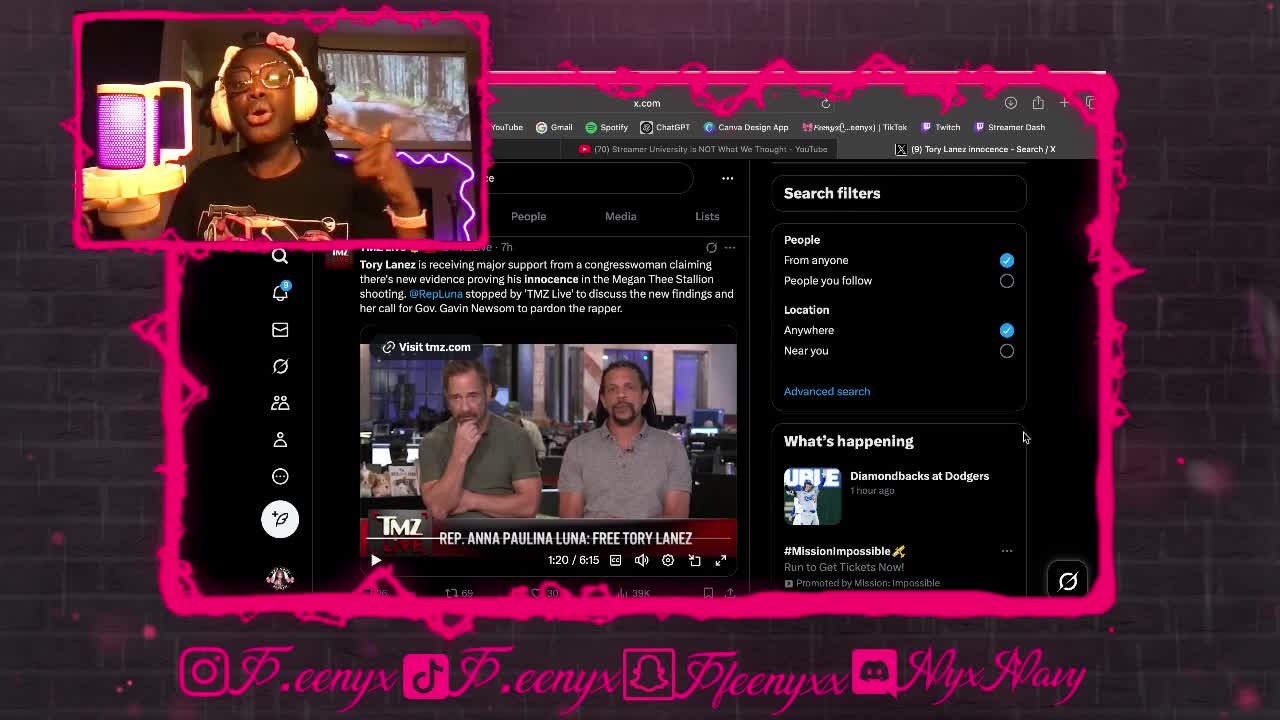
Task: Bookmark the TMZ post
Action: pyautogui.click(x=708, y=593)
